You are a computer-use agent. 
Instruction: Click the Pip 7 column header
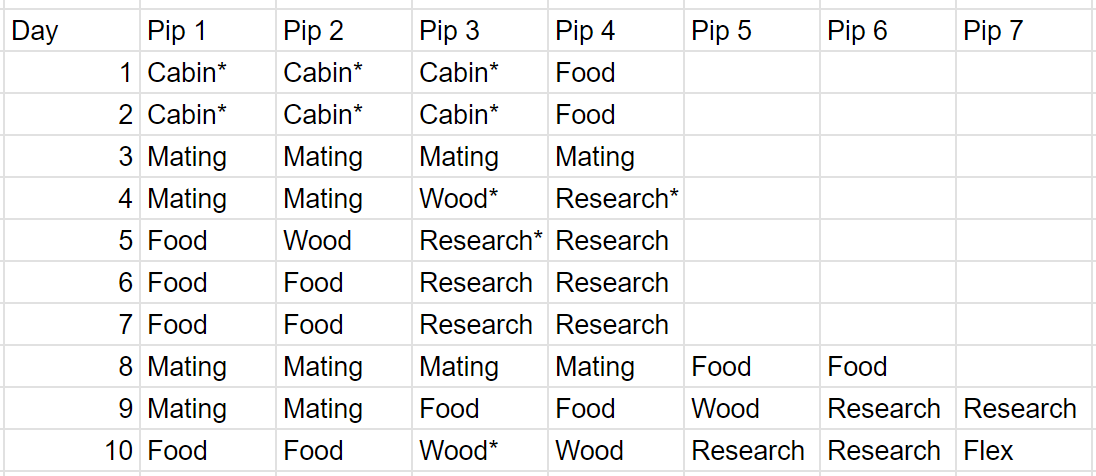(1023, 31)
